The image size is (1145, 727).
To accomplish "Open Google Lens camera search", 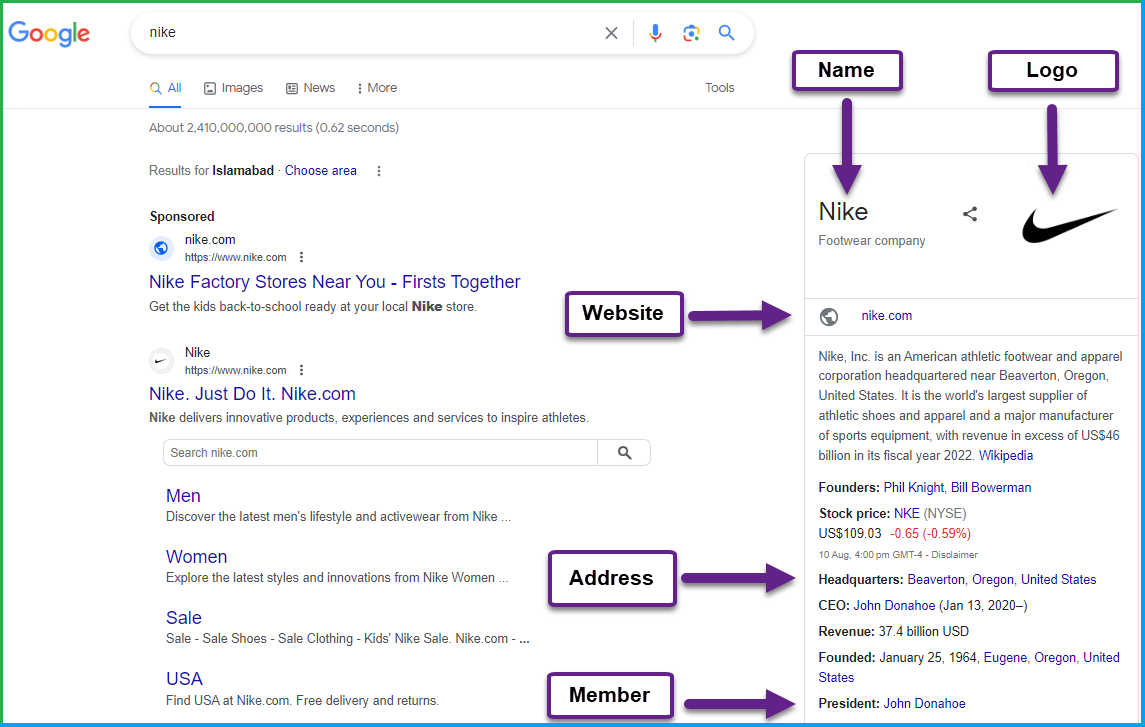I will (691, 32).
